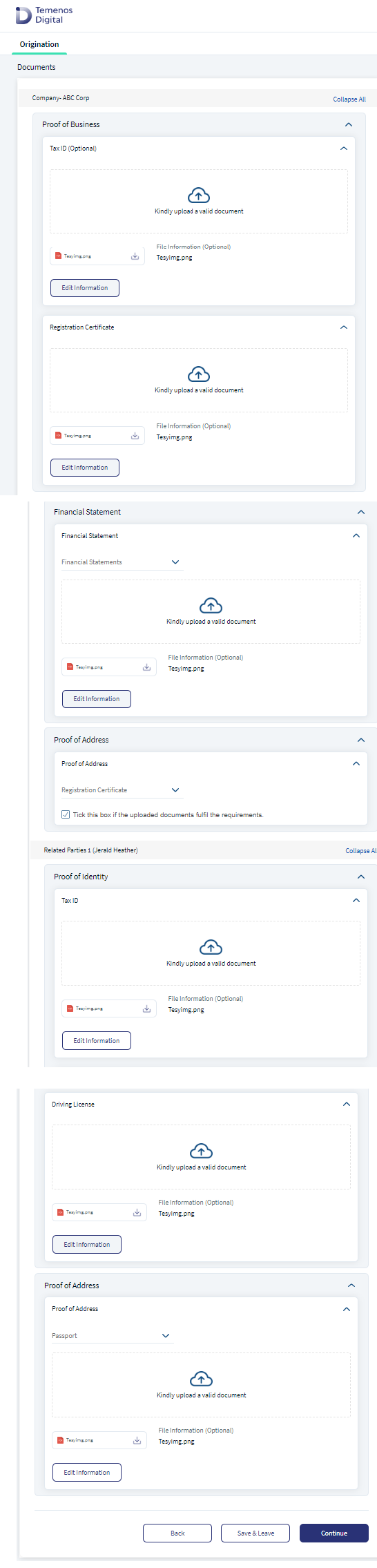Image resolution: width=377 pixels, height=1568 pixels.
Task: Collapse the Proof of Business section
Action: (349, 124)
